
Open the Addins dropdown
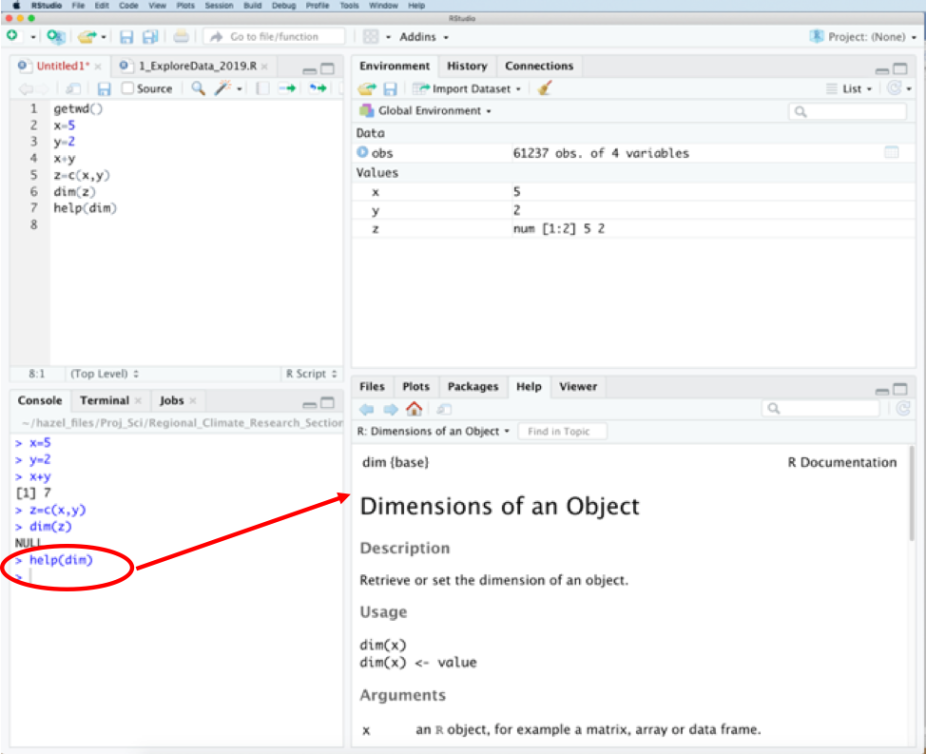423,37
